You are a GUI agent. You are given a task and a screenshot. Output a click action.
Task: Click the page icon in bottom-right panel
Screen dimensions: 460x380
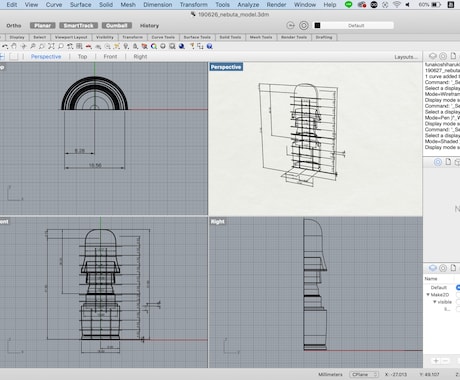[453, 267]
